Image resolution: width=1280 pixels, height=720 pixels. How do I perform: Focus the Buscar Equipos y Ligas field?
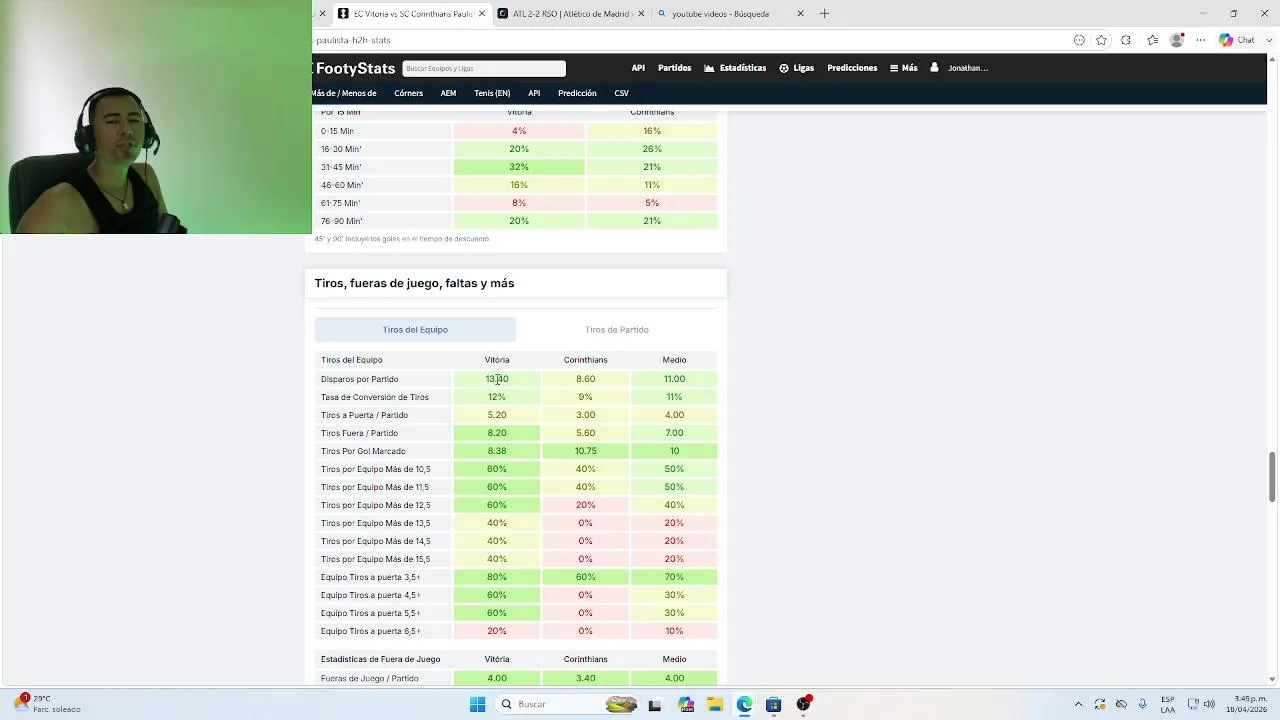click(x=484, y=68)
